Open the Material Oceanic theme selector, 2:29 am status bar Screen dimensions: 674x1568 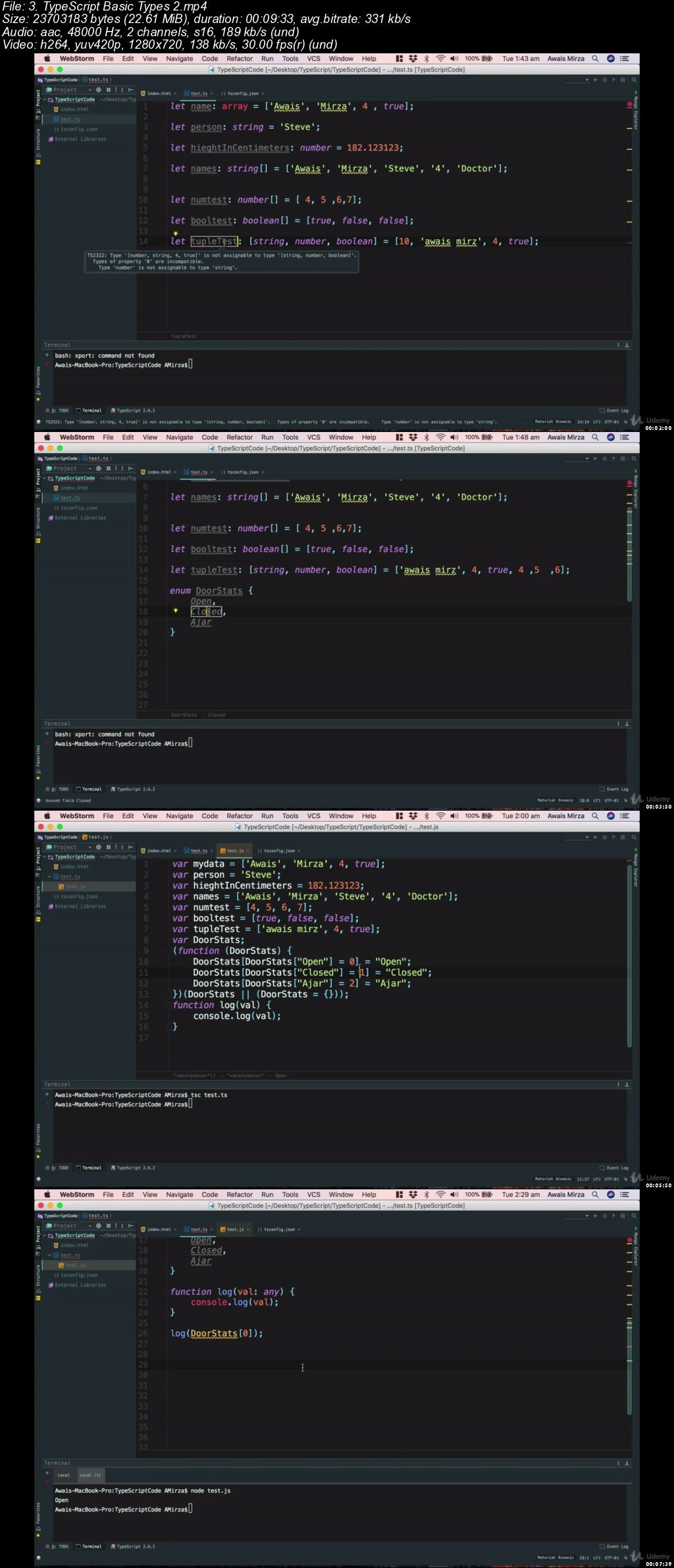pyautogui.click(x=555, y=1557)
